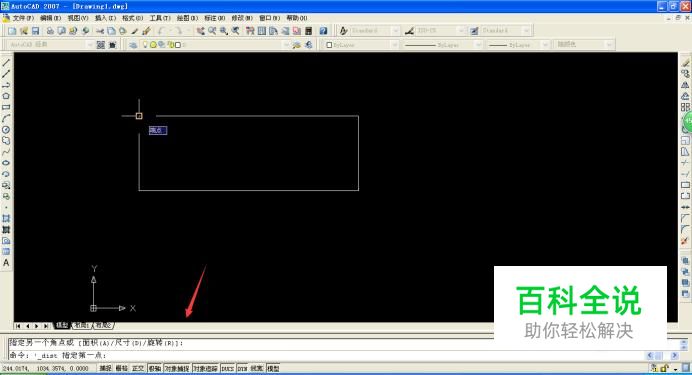Open the 绘图(D) menu
692x375 pixels.
click(187, 18)
